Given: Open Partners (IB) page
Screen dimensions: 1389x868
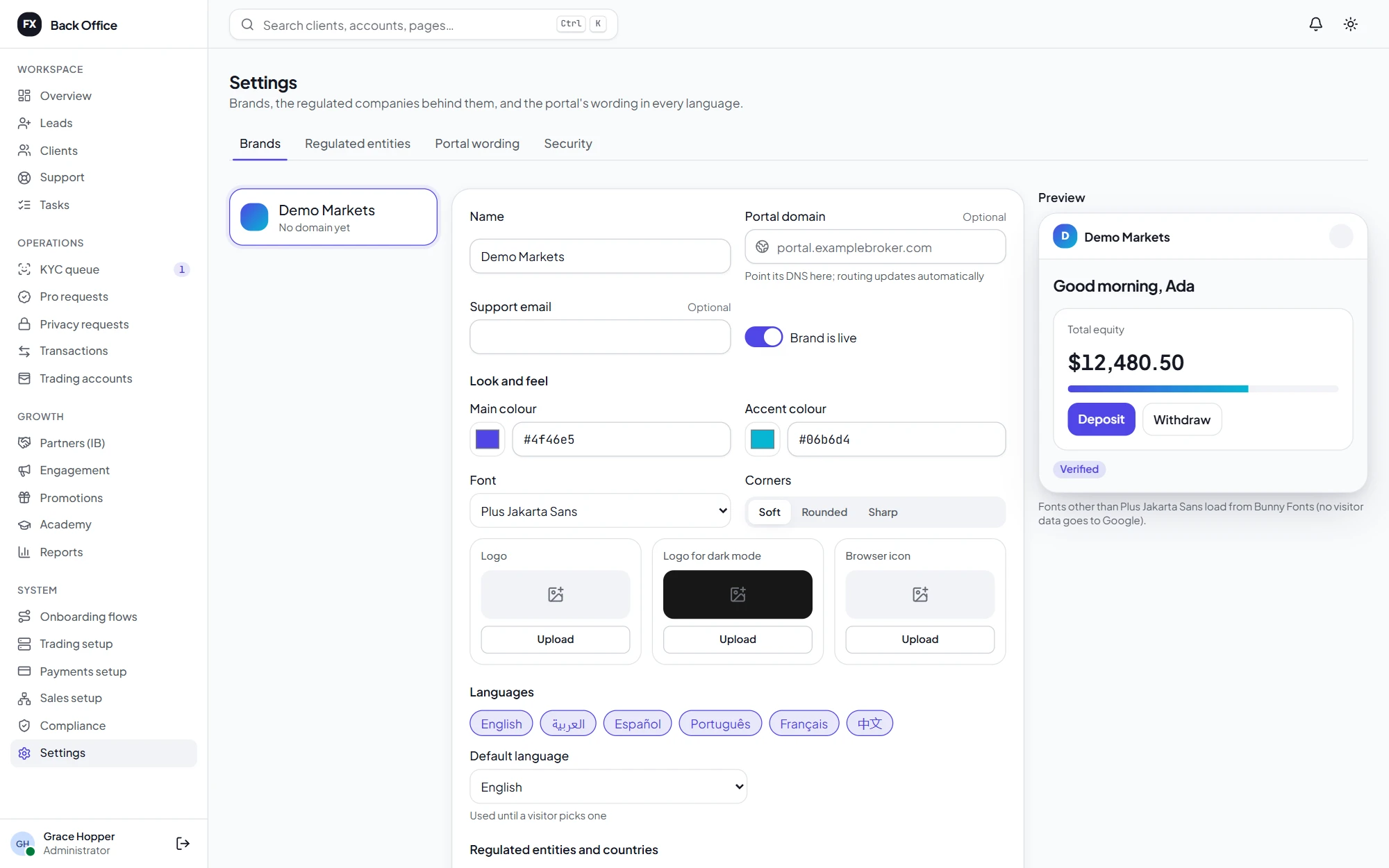Looking at the screenshot, I should 103,443.
